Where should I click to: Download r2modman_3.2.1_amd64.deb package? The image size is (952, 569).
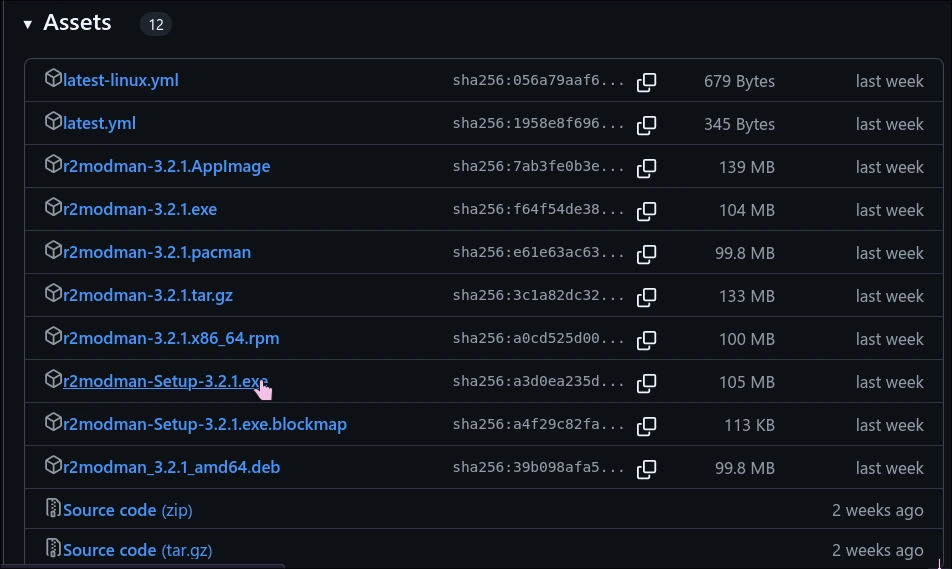coord(171,467)
